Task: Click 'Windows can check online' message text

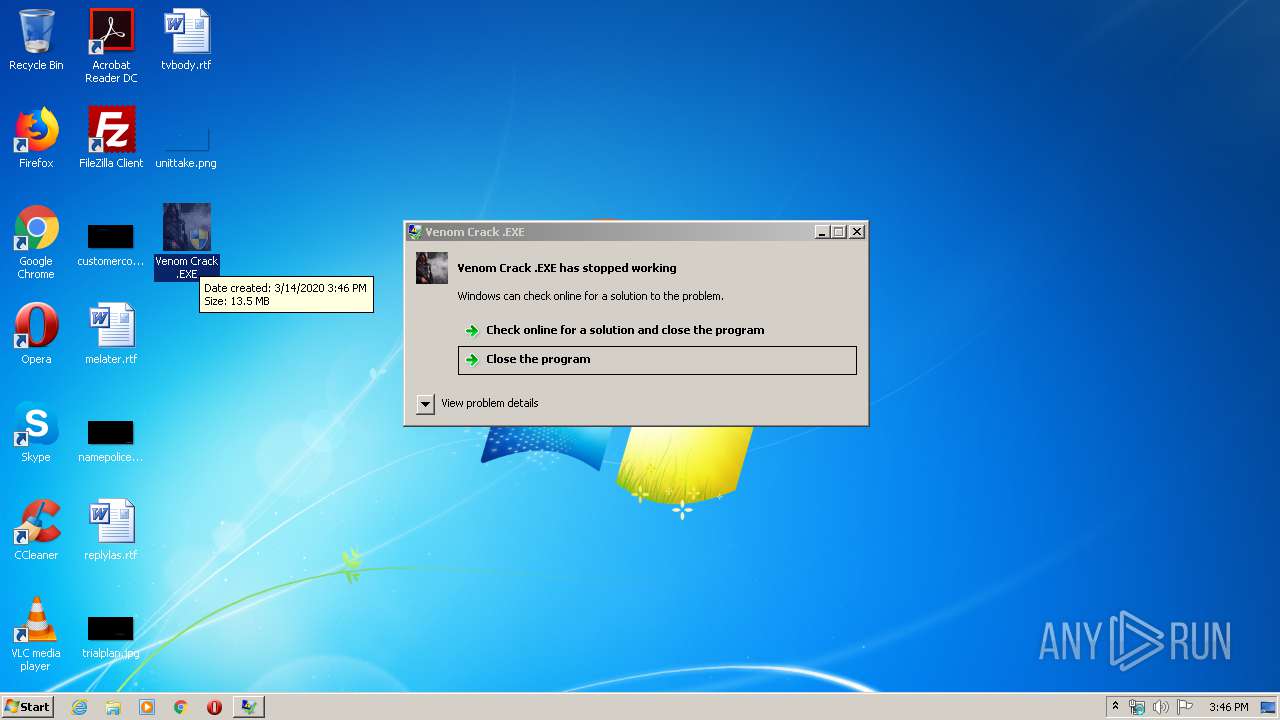Action: click(590, 296)
